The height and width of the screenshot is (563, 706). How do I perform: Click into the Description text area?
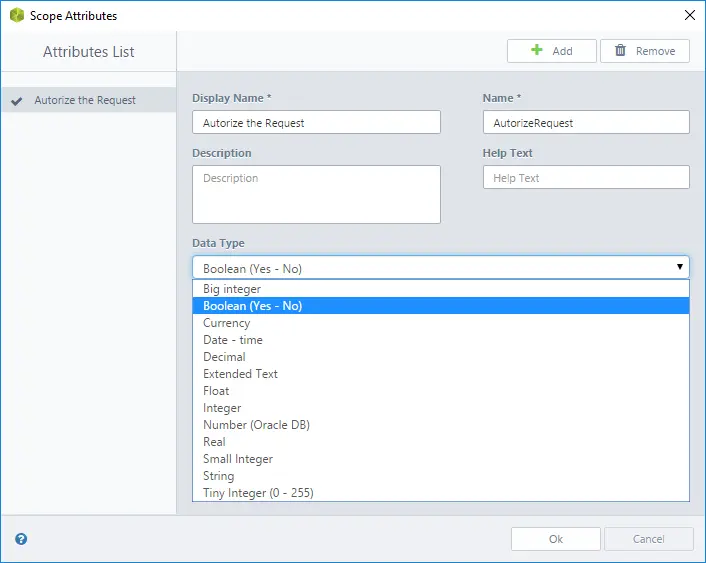[x=316, y=194]
